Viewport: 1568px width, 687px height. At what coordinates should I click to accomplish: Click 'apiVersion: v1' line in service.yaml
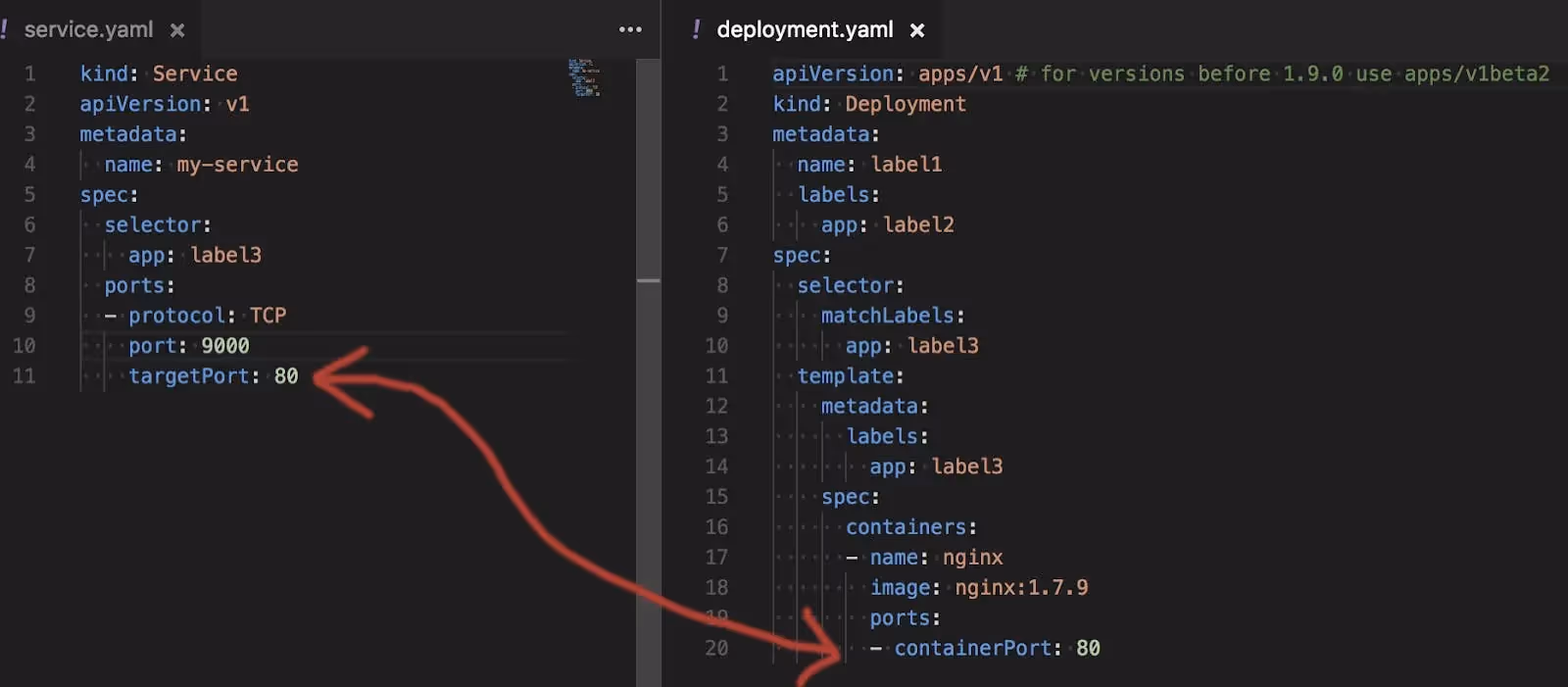[165, 104]
